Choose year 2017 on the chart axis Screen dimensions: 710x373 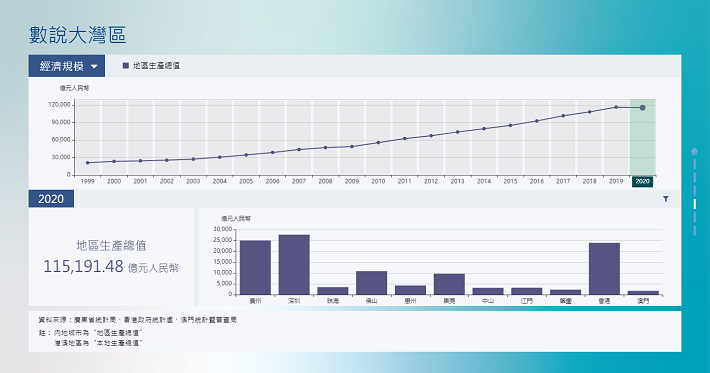click(x=563, y=182)
